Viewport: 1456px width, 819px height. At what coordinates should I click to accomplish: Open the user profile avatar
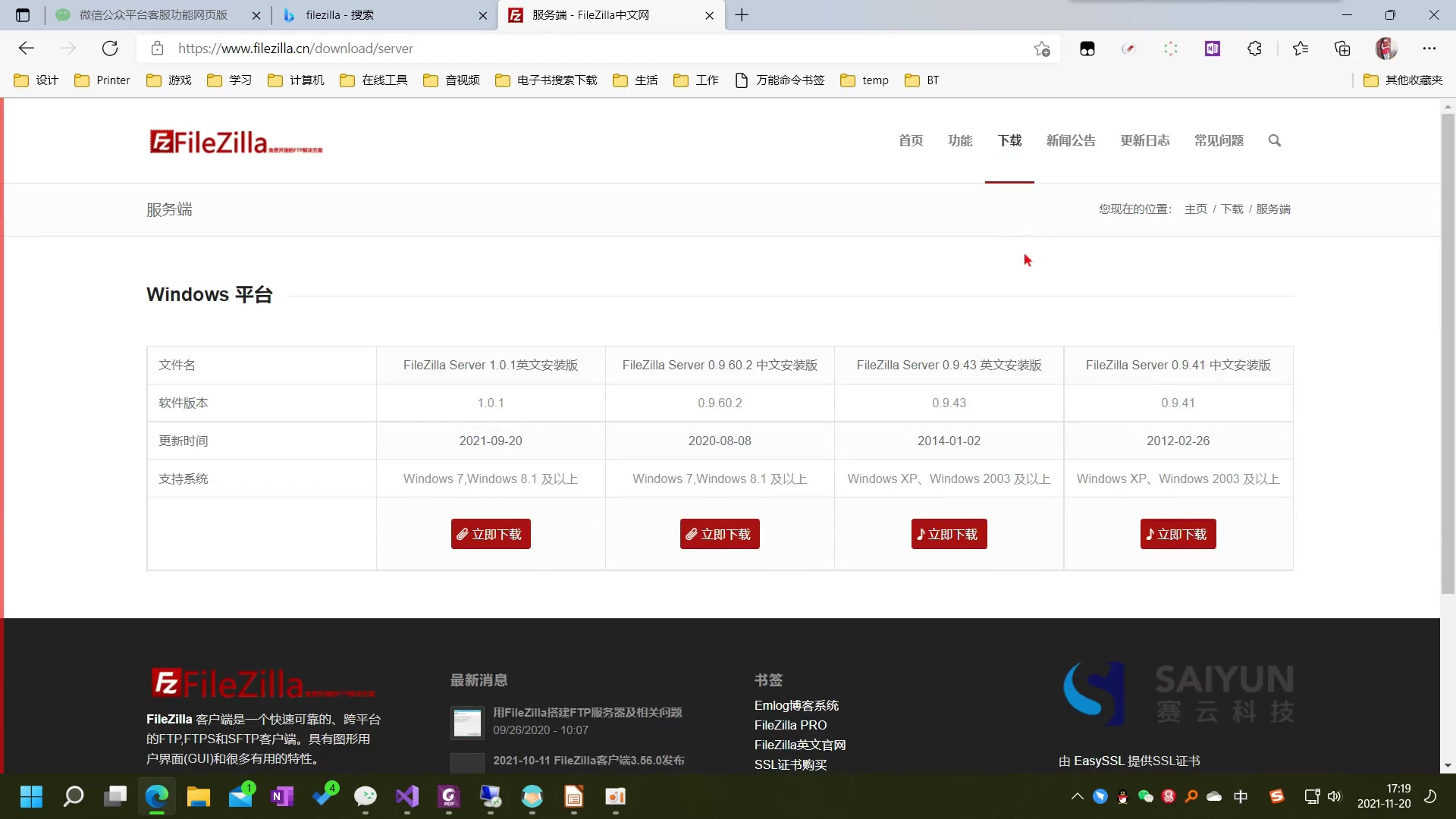click(x=1386, y=49)
